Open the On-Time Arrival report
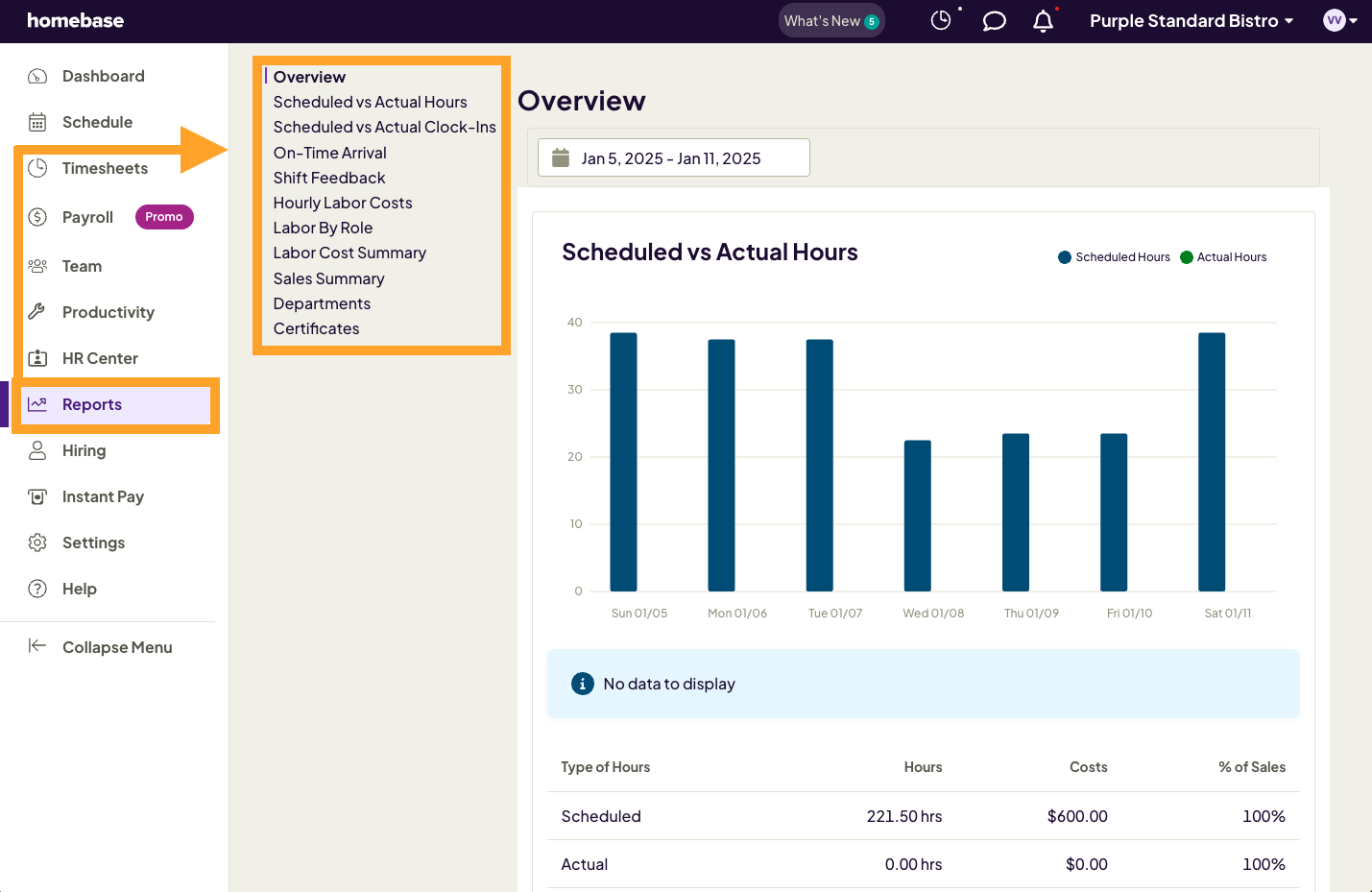Screen dimensions: 1372x892 [x=329, y=152]
